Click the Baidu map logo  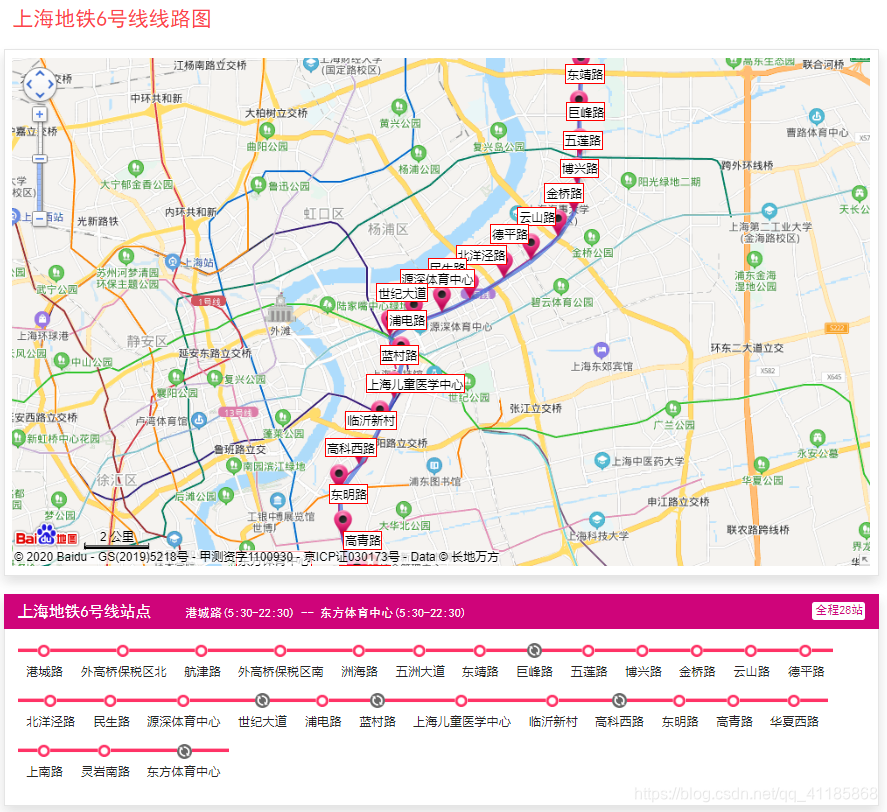click(x=46, y=535)
